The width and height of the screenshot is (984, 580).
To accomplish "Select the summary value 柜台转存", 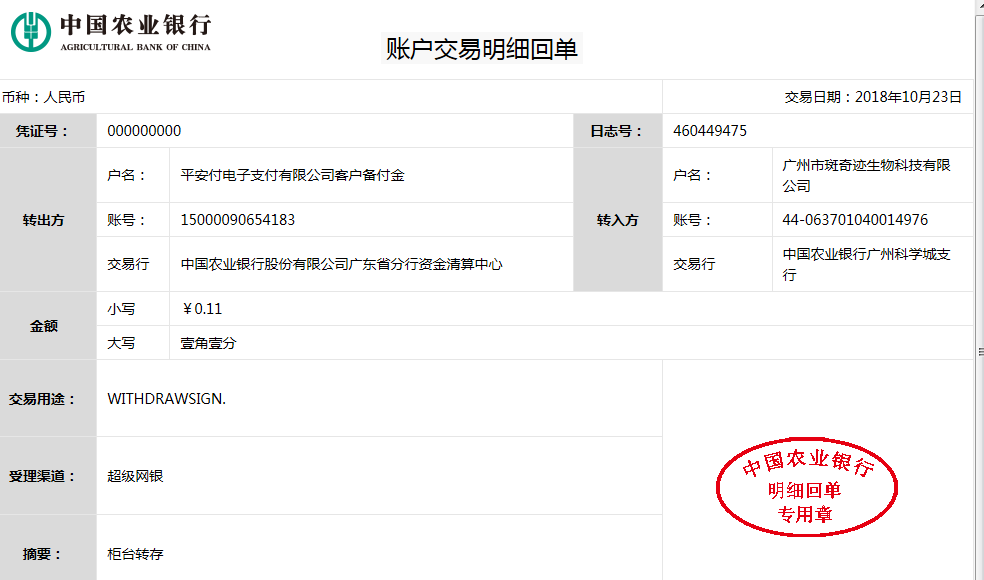I will 136,554.
